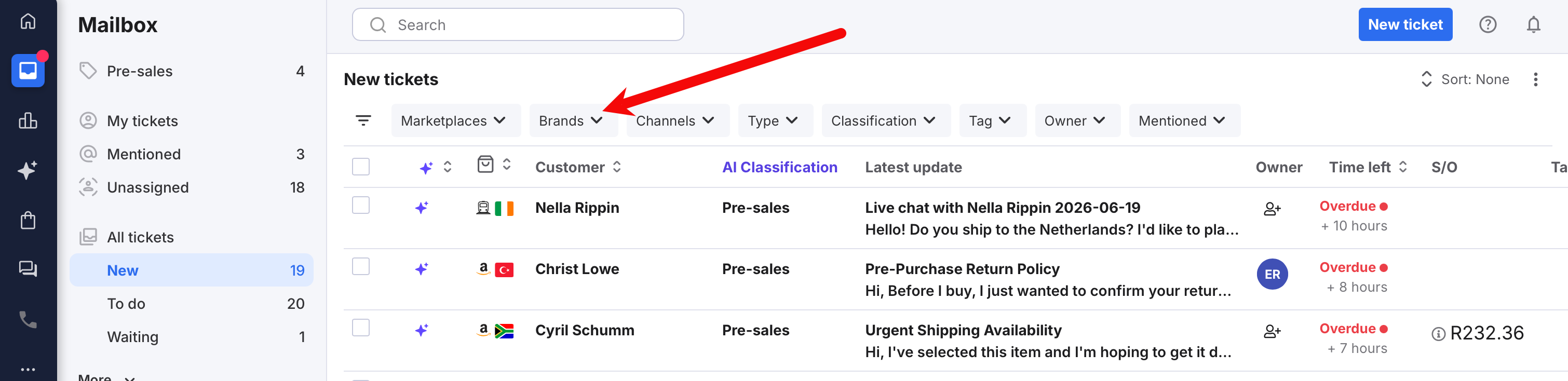Open the live chat conversations icon
Viewport: 1568px width, 381px height.
pos(28,269)
